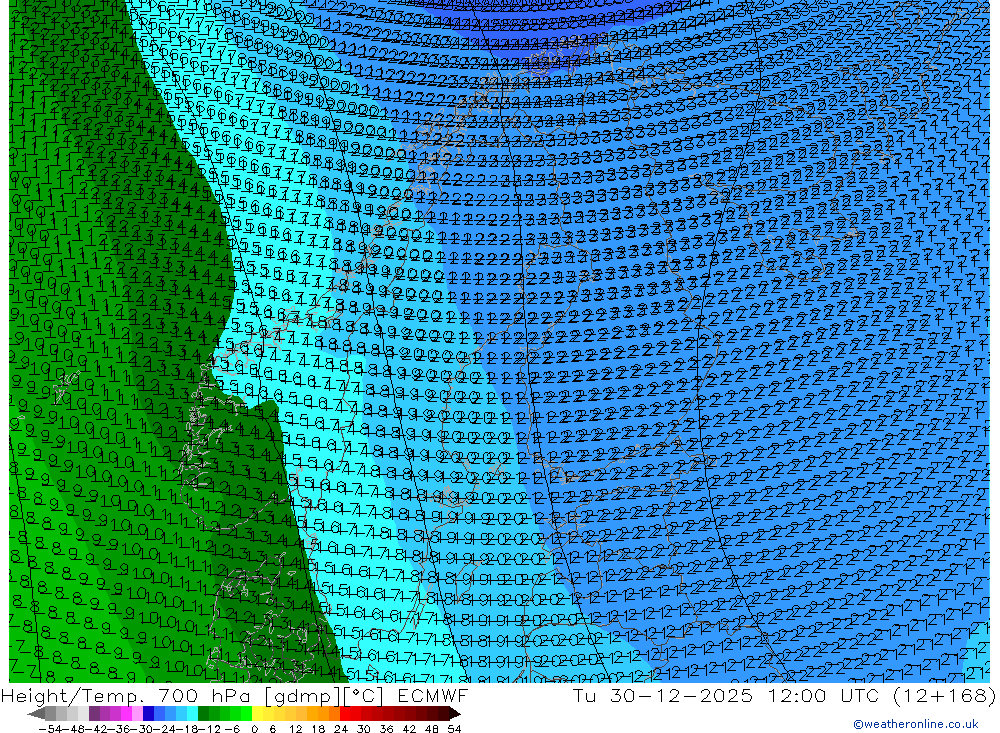1000x733 pixels.
Task: Click the dark maroon right arrow end of legend
Action: tap(455, 714)
